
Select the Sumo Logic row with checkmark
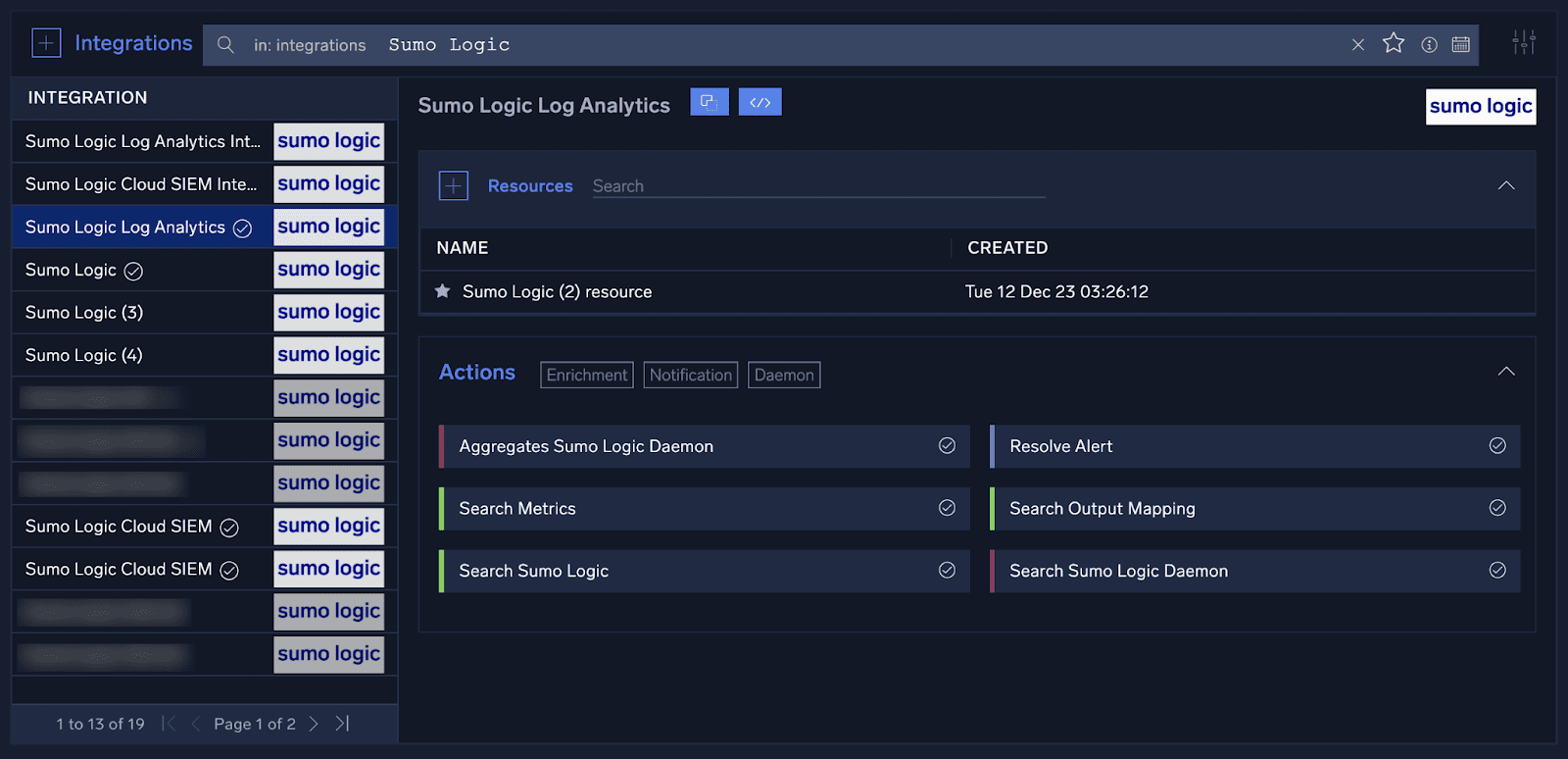tap(205, 270)
